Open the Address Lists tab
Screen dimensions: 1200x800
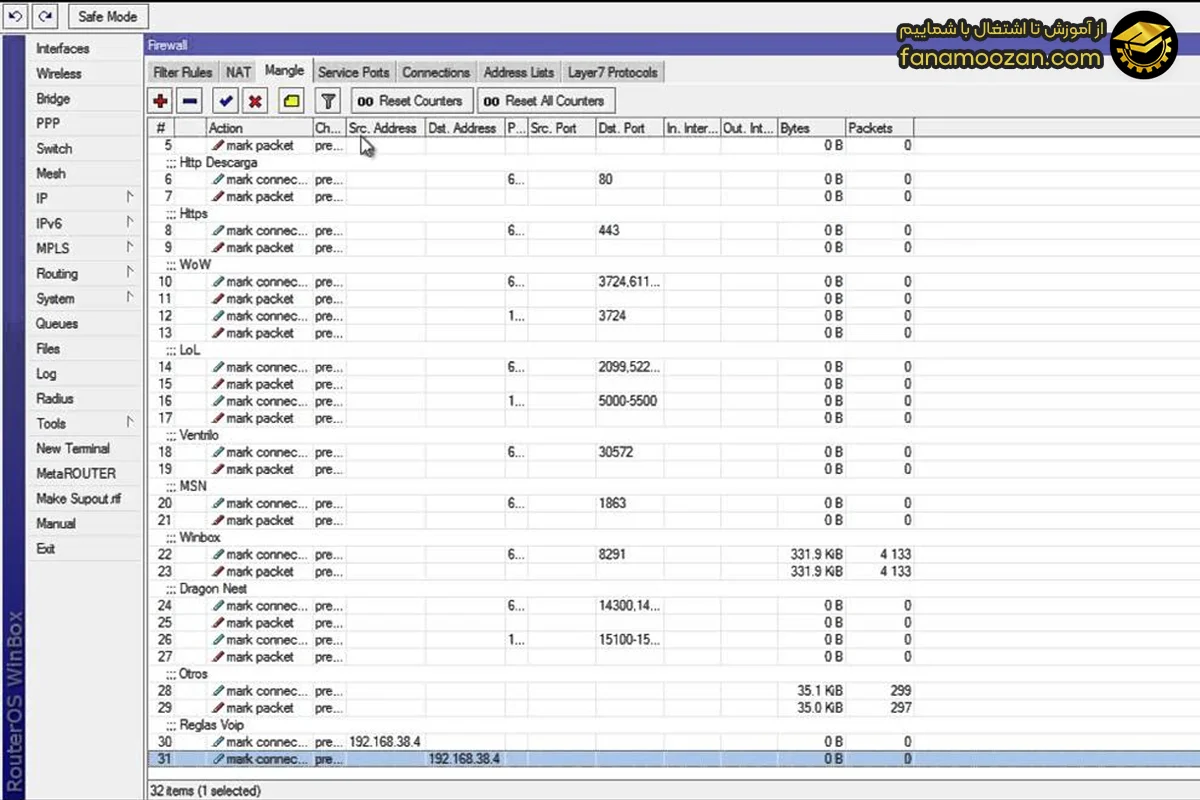(x=518, y=72)
